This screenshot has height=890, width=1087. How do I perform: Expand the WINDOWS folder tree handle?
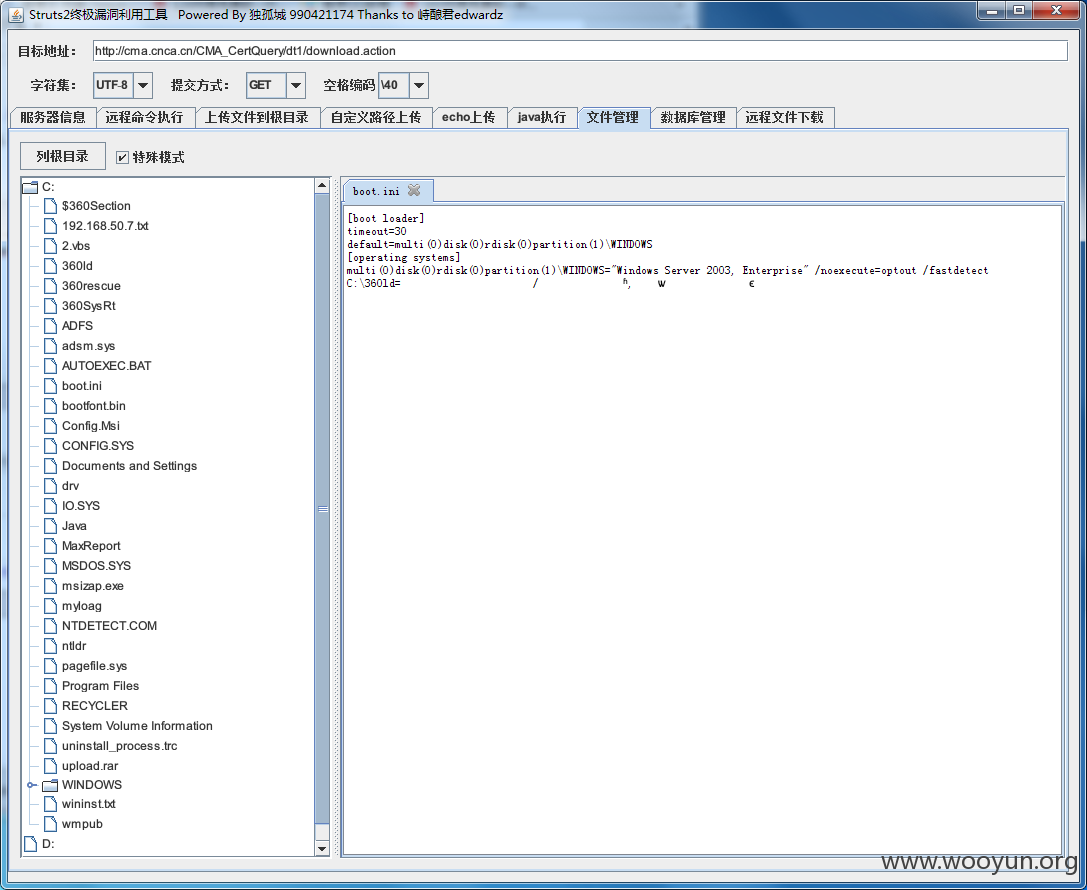coord(31,785)
